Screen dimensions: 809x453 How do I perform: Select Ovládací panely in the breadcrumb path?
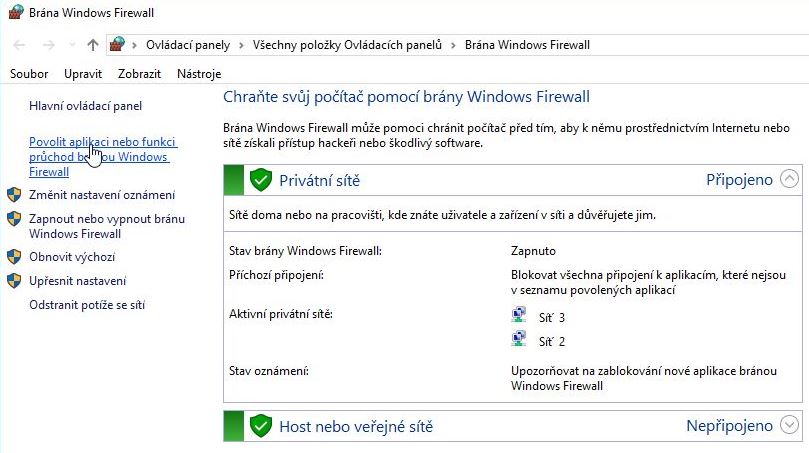coord(188,45)
